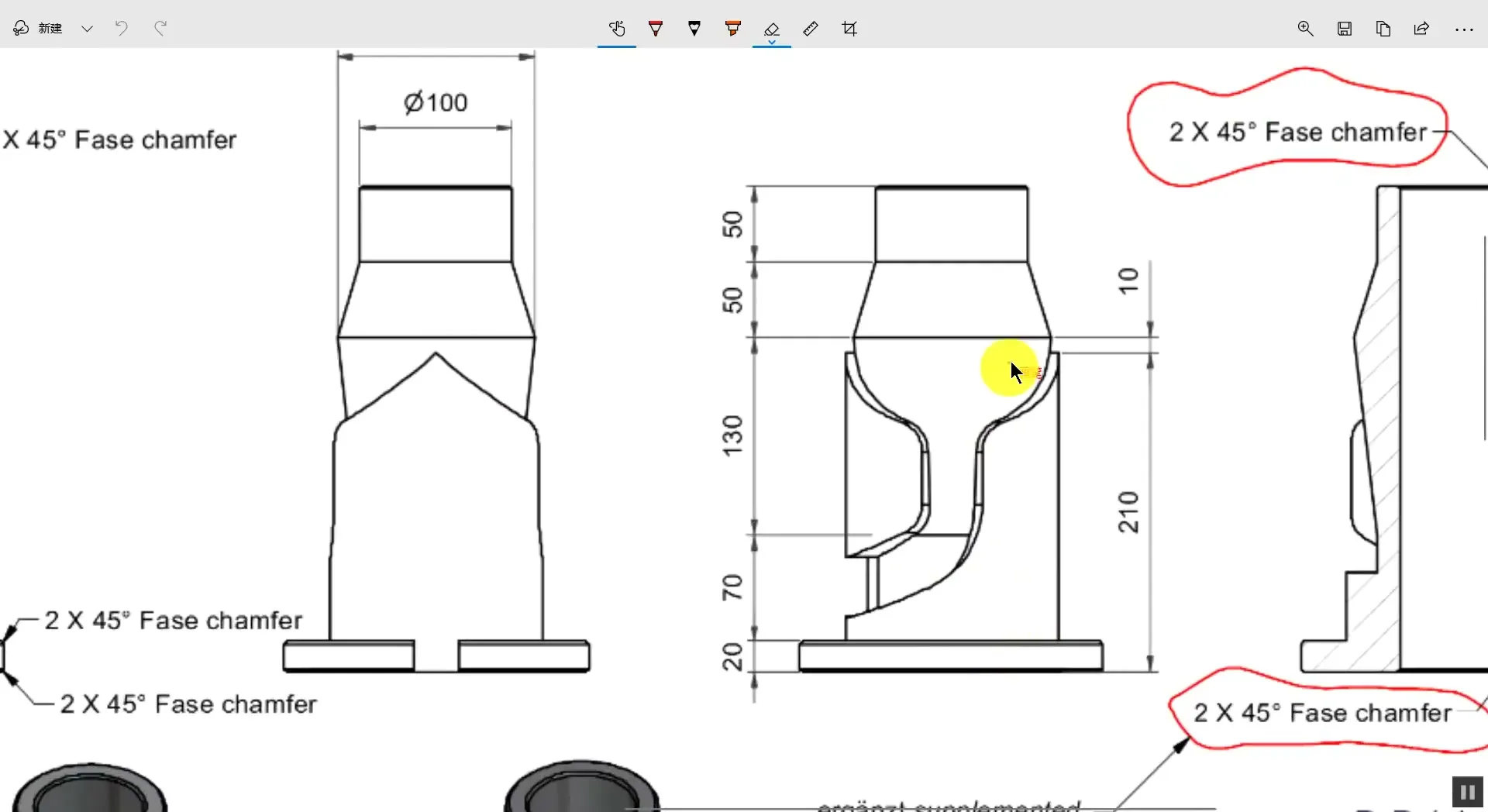This screenshot has height=812, width=1488.
Task: Toggle touch writing mode
Action: tap(617, 29)
